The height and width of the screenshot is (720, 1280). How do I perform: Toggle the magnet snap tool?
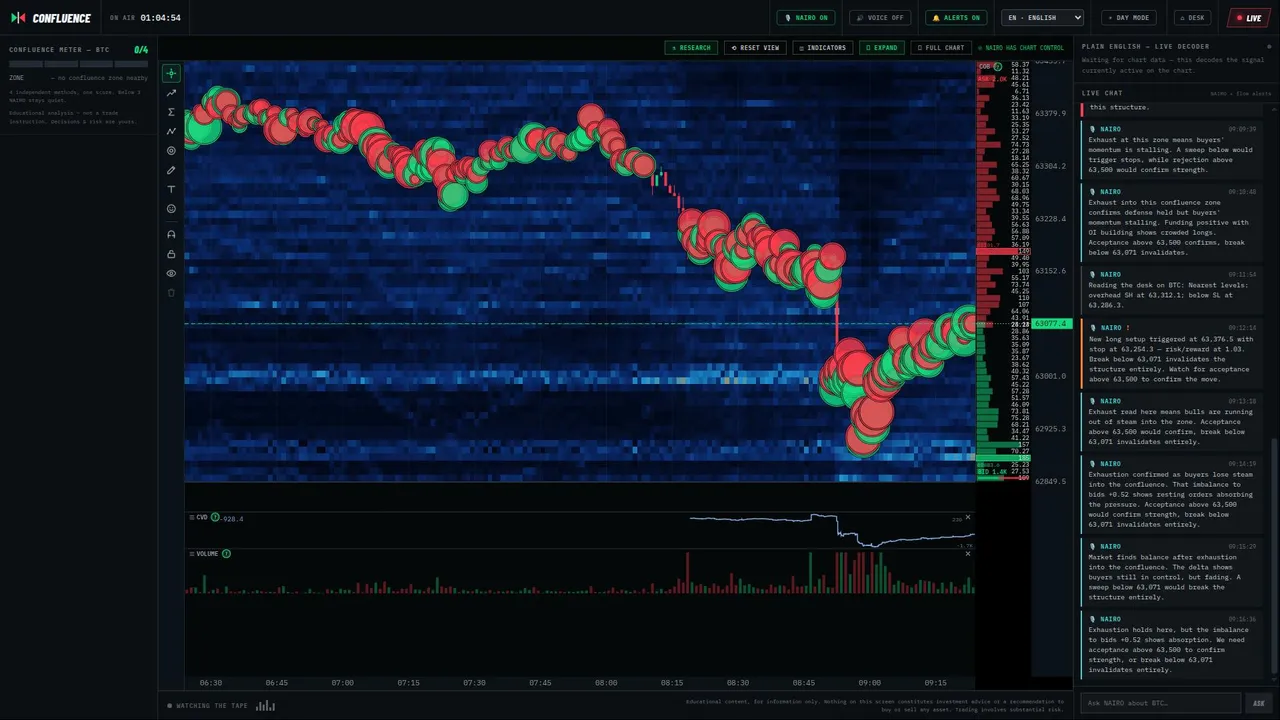[171, 234]
